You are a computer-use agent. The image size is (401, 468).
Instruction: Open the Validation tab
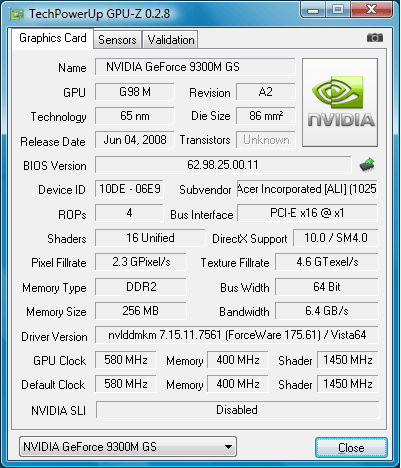[x=171, y=40]
